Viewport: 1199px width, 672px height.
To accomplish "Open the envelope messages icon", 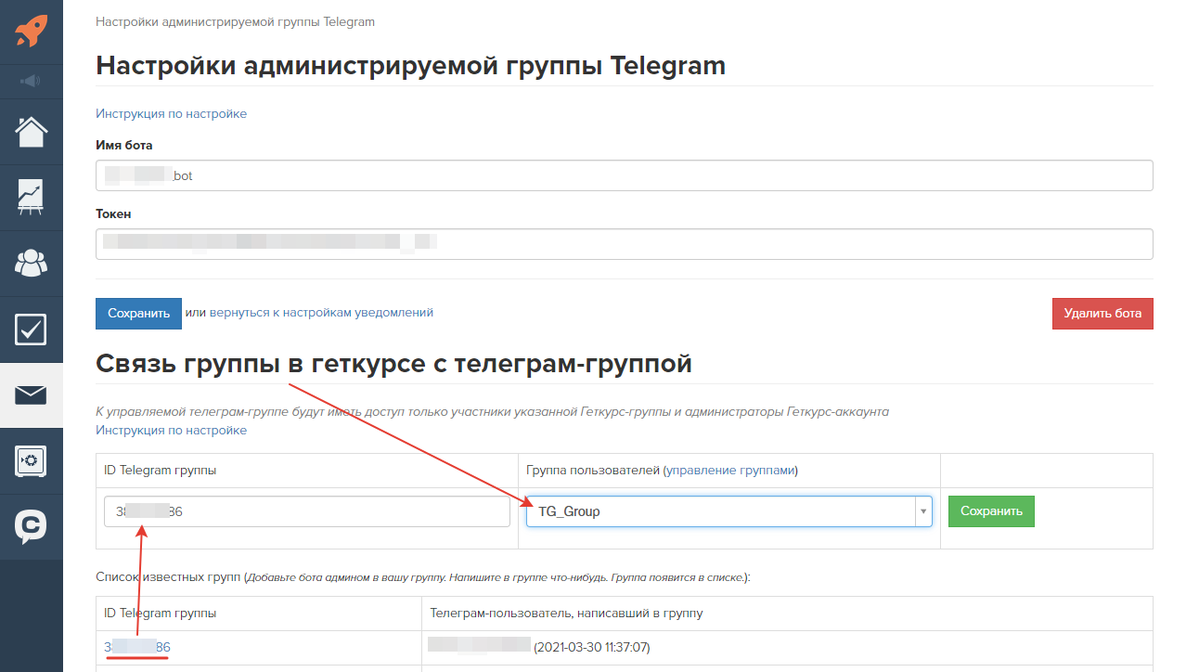I will click(x=31, y=394).
